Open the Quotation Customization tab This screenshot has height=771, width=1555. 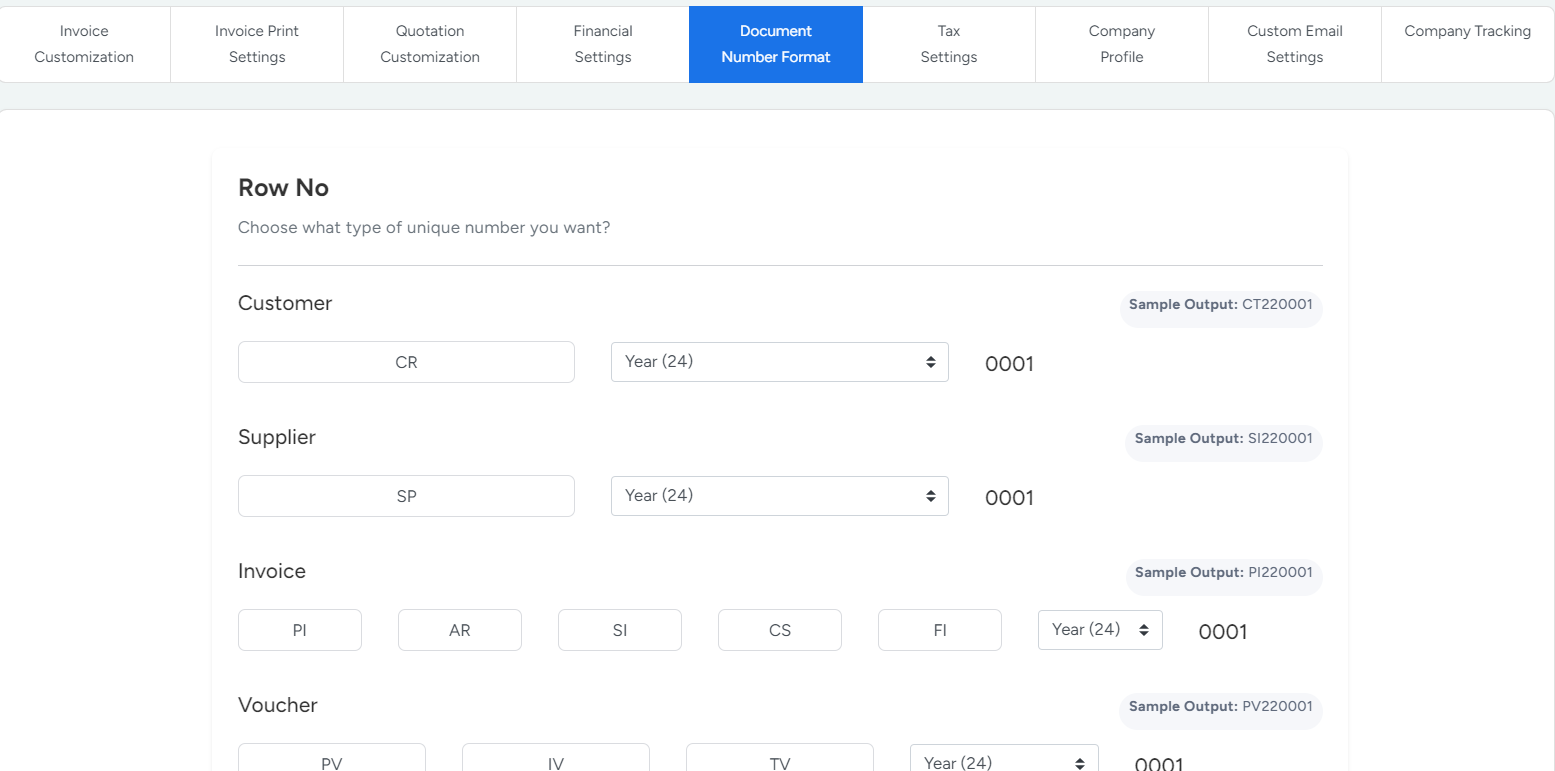[x=430, y=44]
